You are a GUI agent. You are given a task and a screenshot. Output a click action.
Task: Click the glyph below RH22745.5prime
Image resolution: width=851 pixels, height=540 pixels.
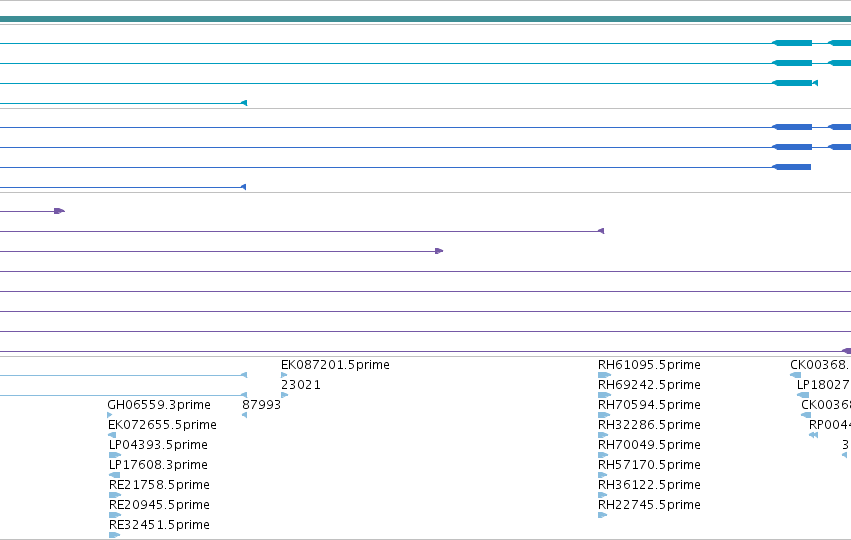tap(602, 515)
